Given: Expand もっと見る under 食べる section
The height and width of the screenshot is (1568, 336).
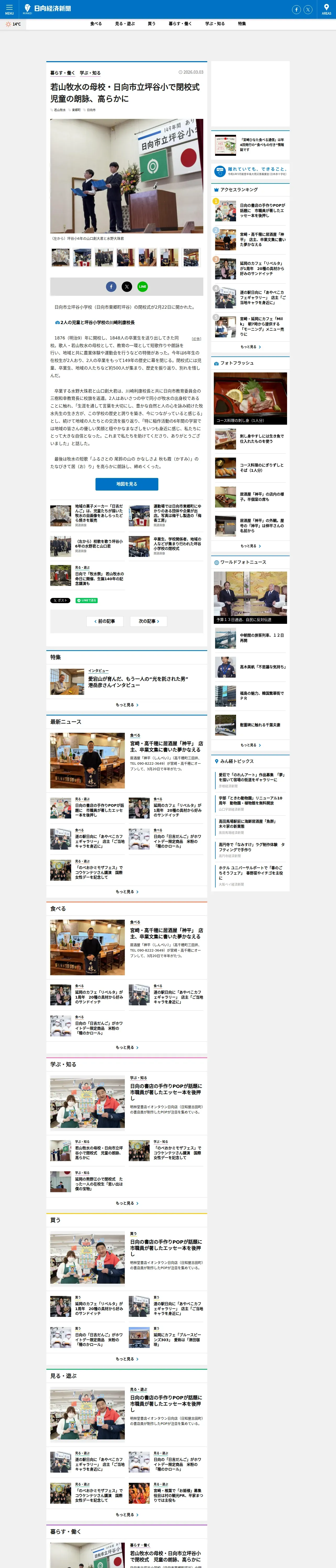Looking at the screenshot, I should tap(127, 1048).
